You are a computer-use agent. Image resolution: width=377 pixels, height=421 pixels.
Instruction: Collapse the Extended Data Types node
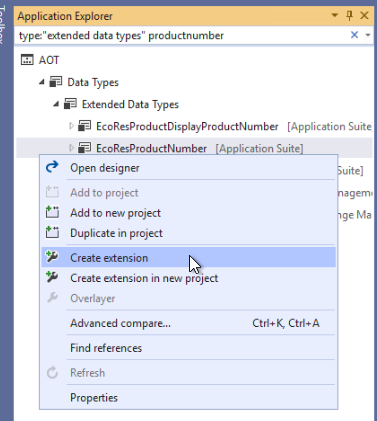56,104
